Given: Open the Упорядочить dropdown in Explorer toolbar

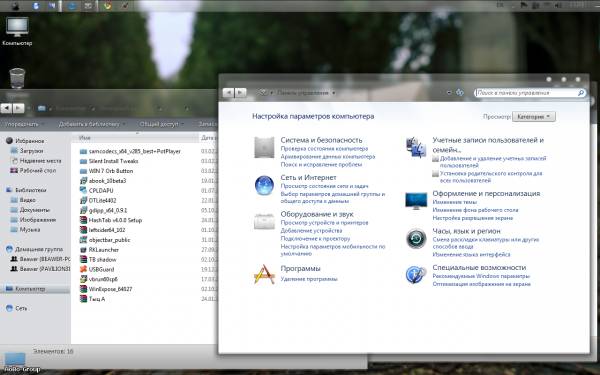Looking at the screenshot, I should 24,124.
